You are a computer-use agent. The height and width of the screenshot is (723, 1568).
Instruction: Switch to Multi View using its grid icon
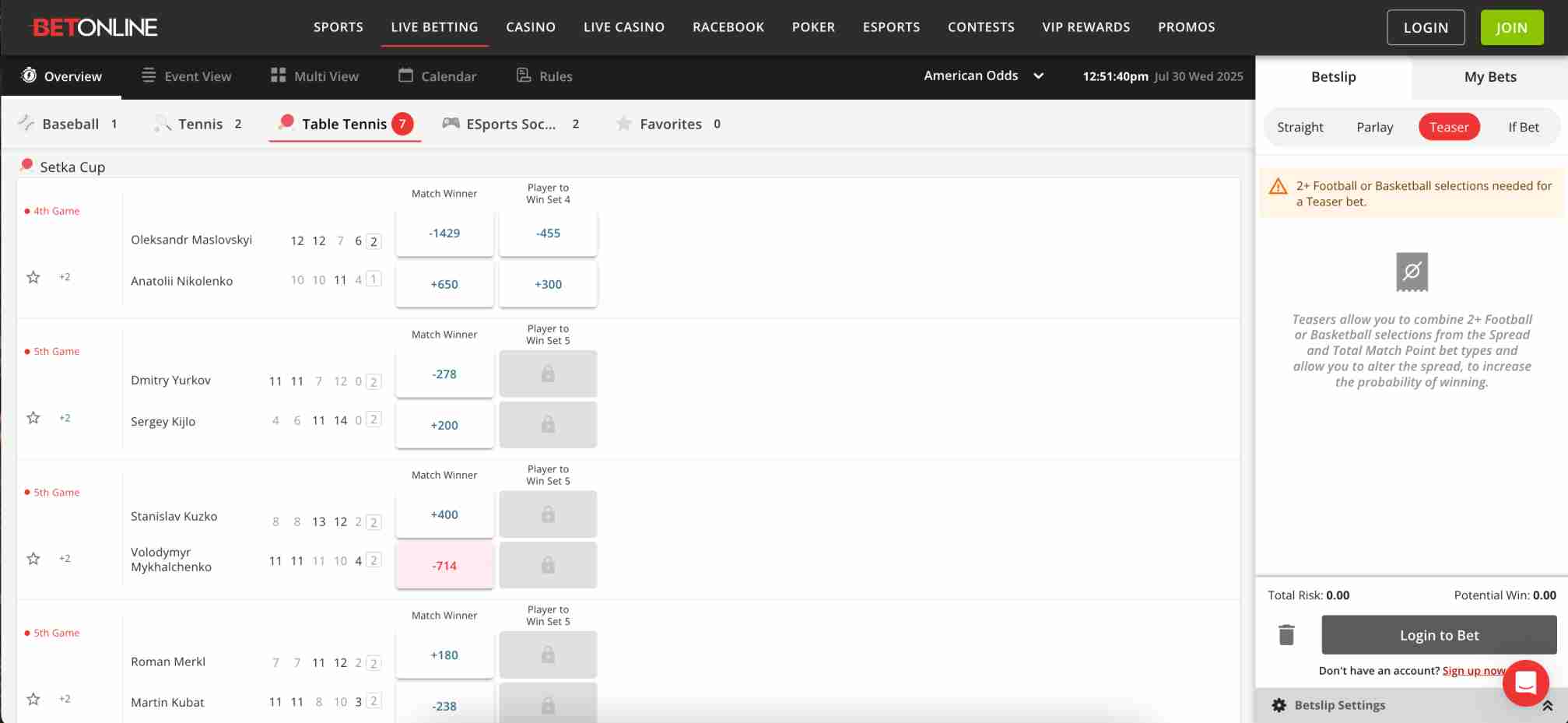pos(278,75)
